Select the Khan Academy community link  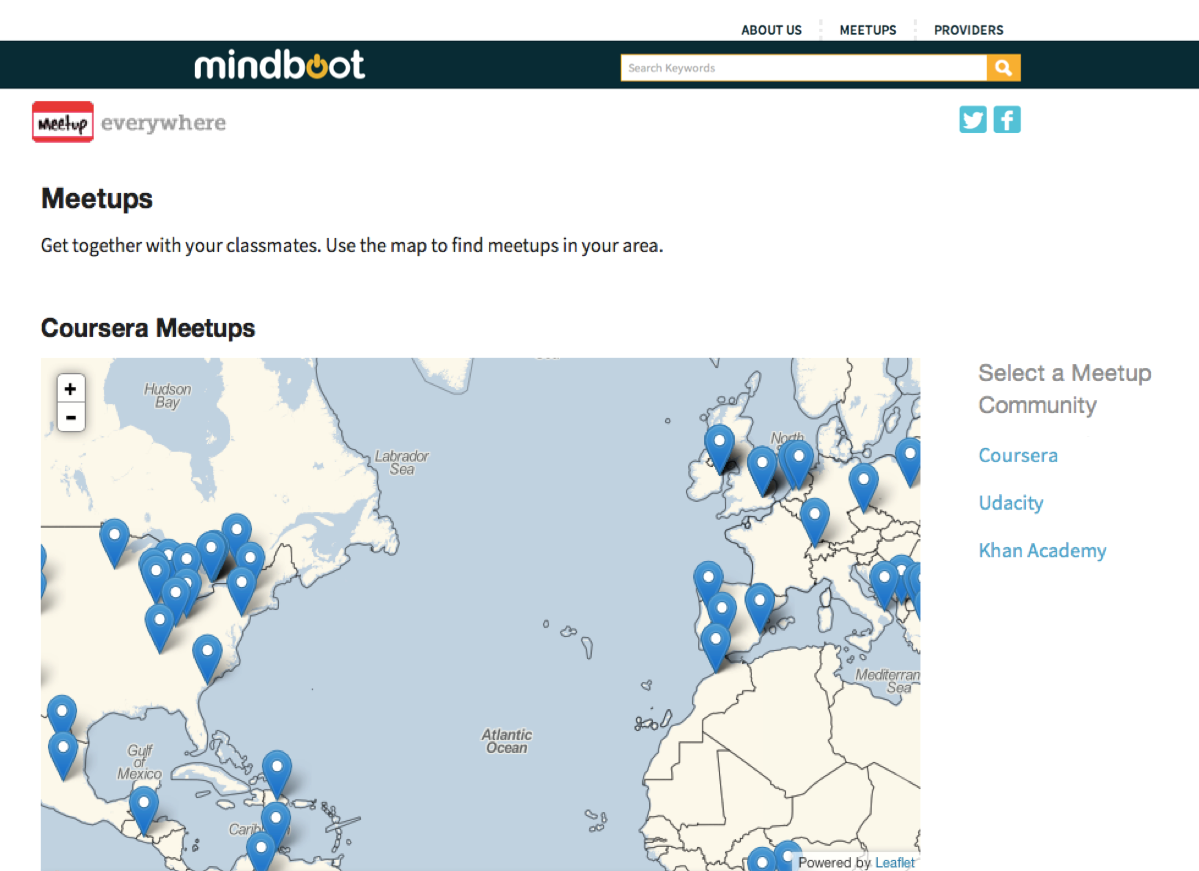(x=1042, y=551)
